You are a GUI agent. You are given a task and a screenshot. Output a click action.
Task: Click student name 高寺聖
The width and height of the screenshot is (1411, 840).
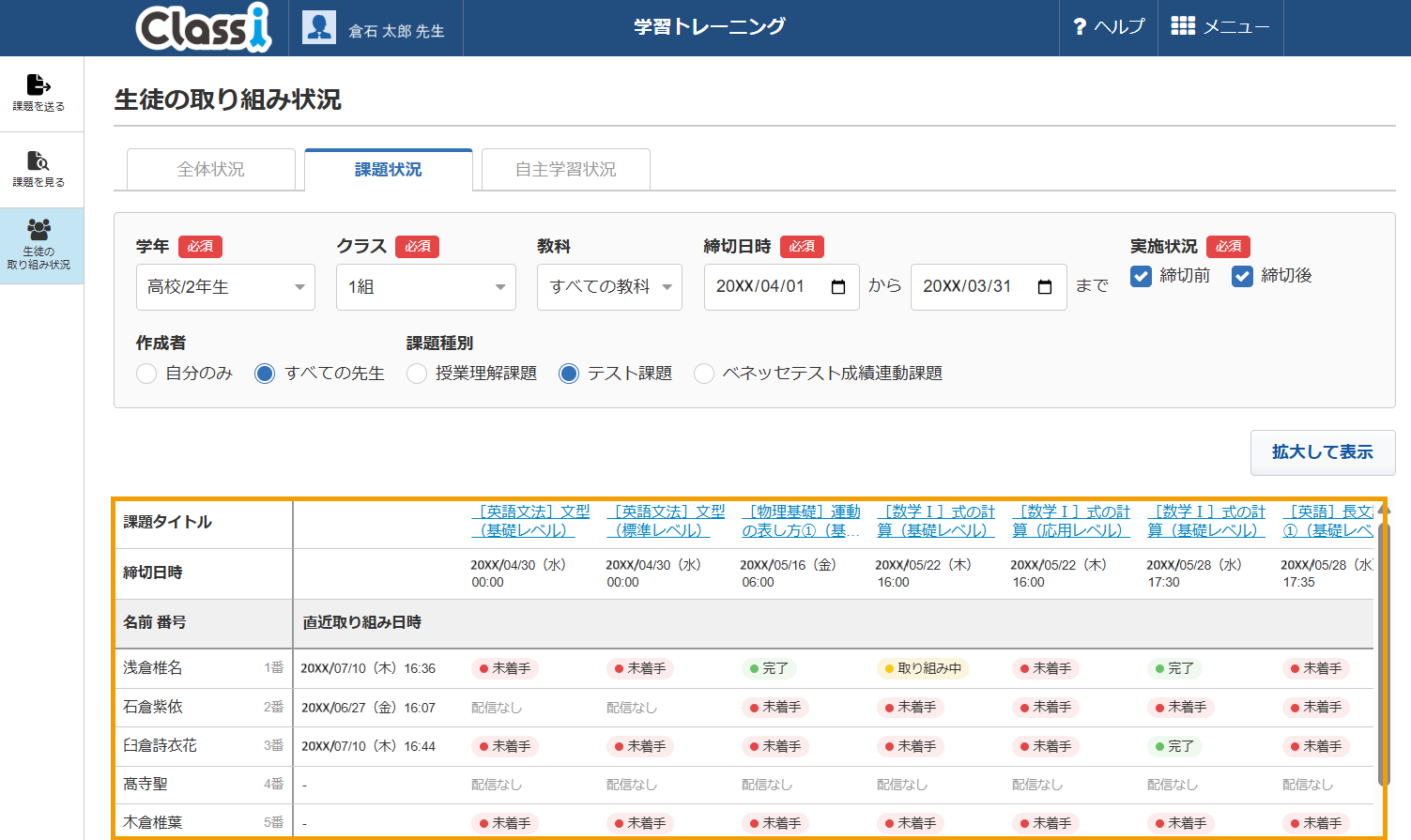(146, 785)
